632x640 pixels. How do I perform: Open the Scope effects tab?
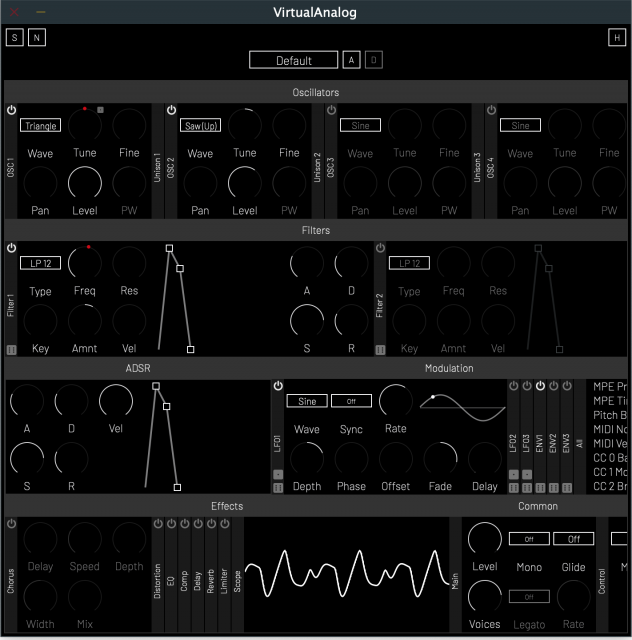coord(238,575)
